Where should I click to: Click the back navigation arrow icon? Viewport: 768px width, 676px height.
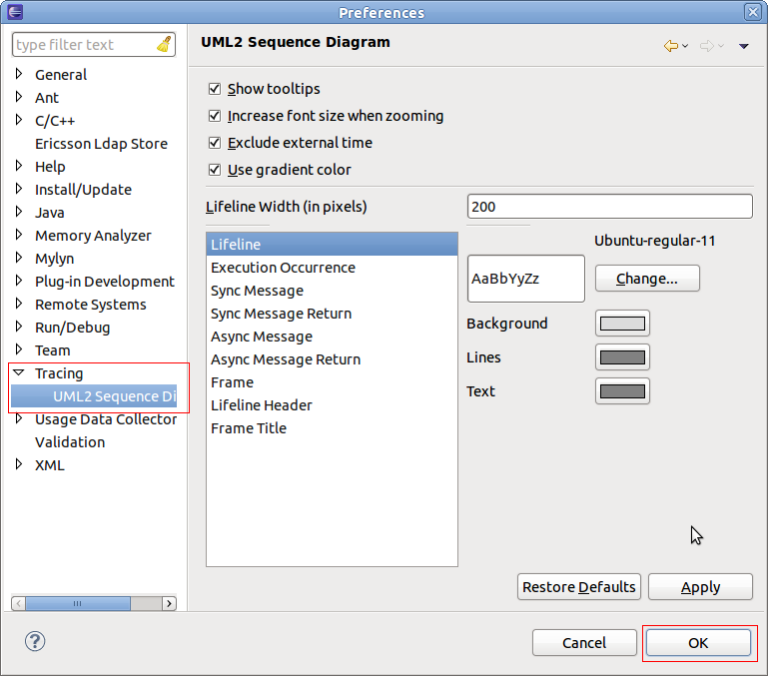point(671,46)
